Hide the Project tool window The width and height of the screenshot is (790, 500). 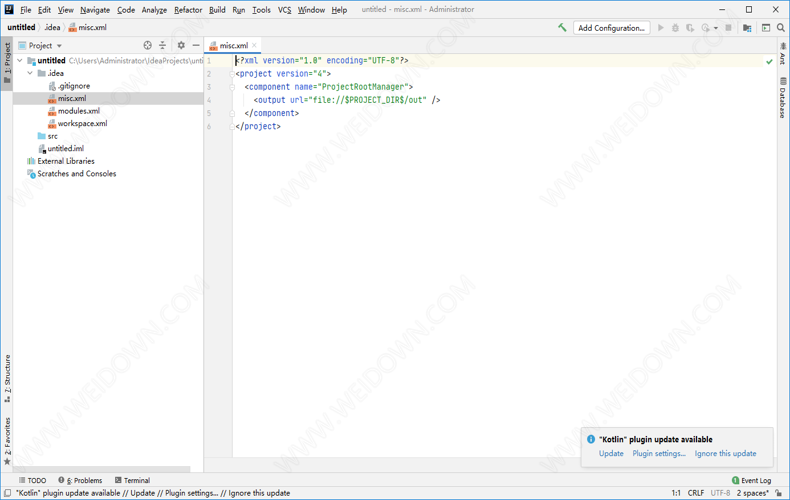(x=196, y=46)
